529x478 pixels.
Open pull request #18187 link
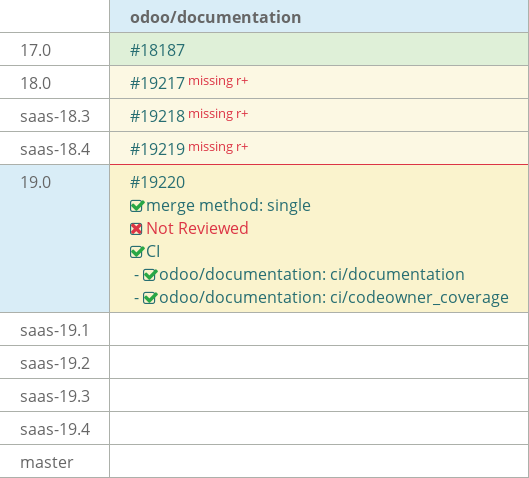pyautogui.click(x=157, y=50)
